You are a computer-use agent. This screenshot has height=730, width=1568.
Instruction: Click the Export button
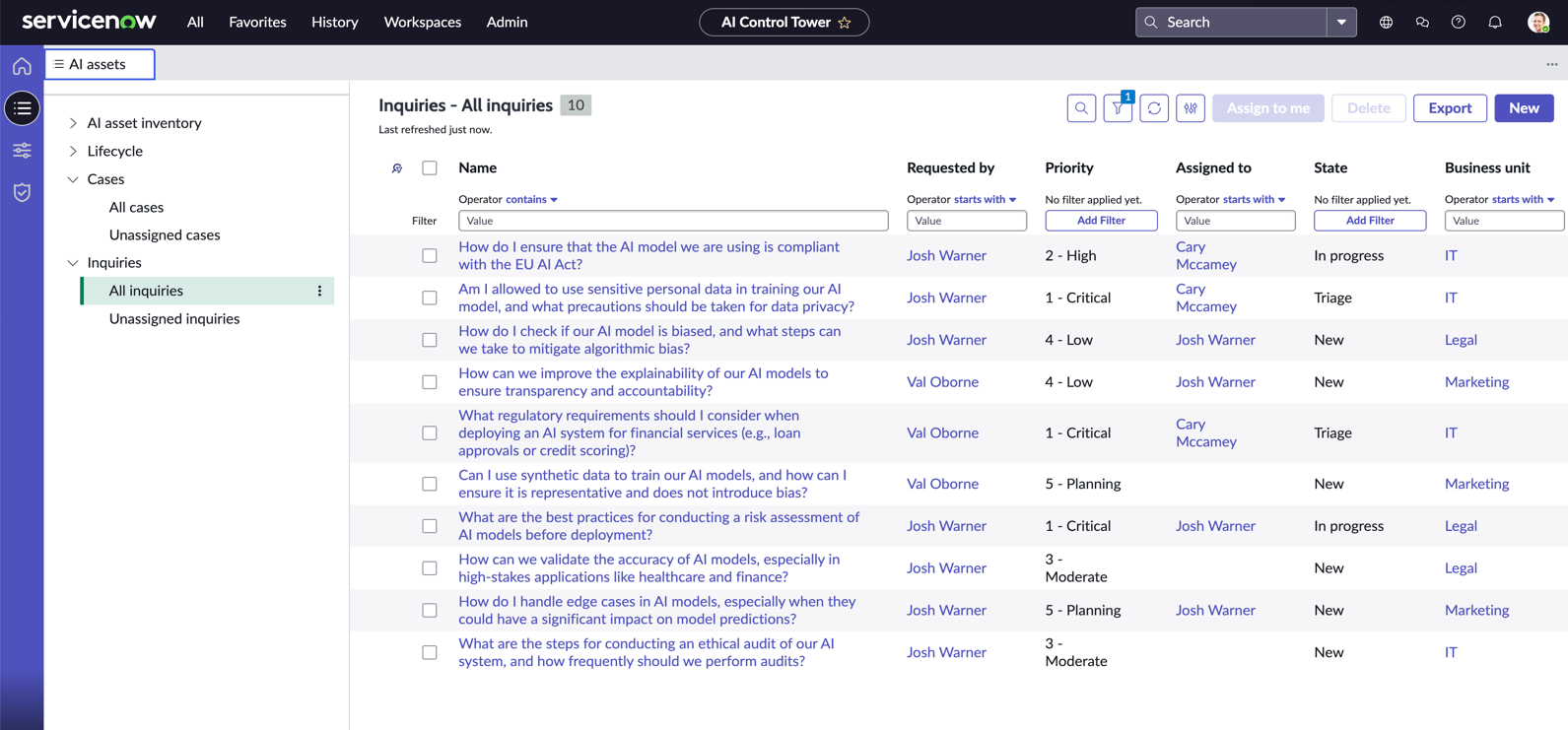1450,108
